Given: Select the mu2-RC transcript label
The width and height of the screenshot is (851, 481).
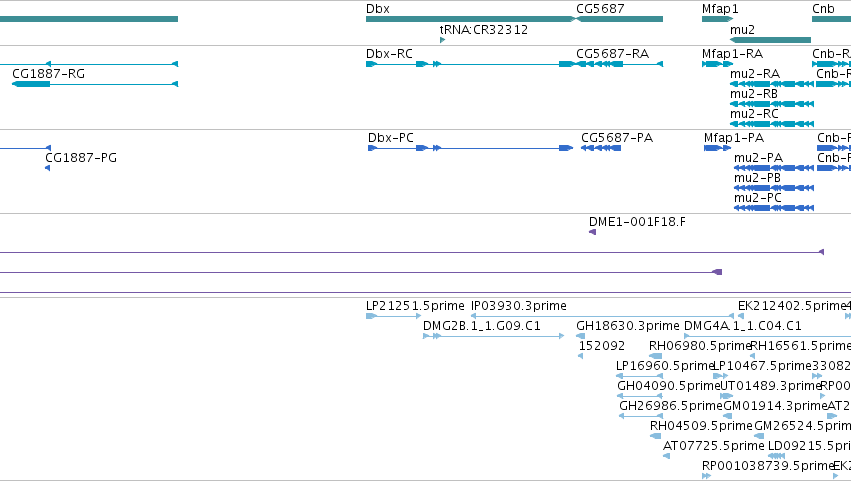Looking at the screenshot, I should (754, 114).
